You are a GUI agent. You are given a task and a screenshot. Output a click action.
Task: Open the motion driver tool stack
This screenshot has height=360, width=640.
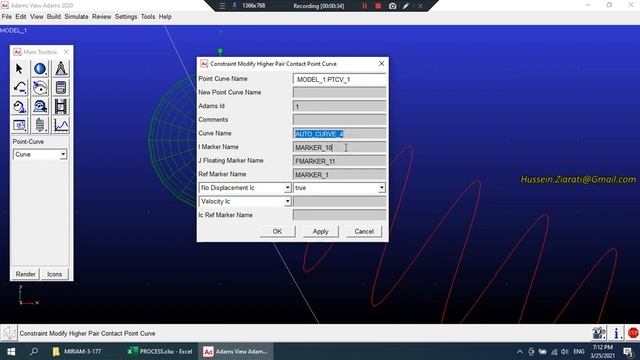tap(40, 107)
